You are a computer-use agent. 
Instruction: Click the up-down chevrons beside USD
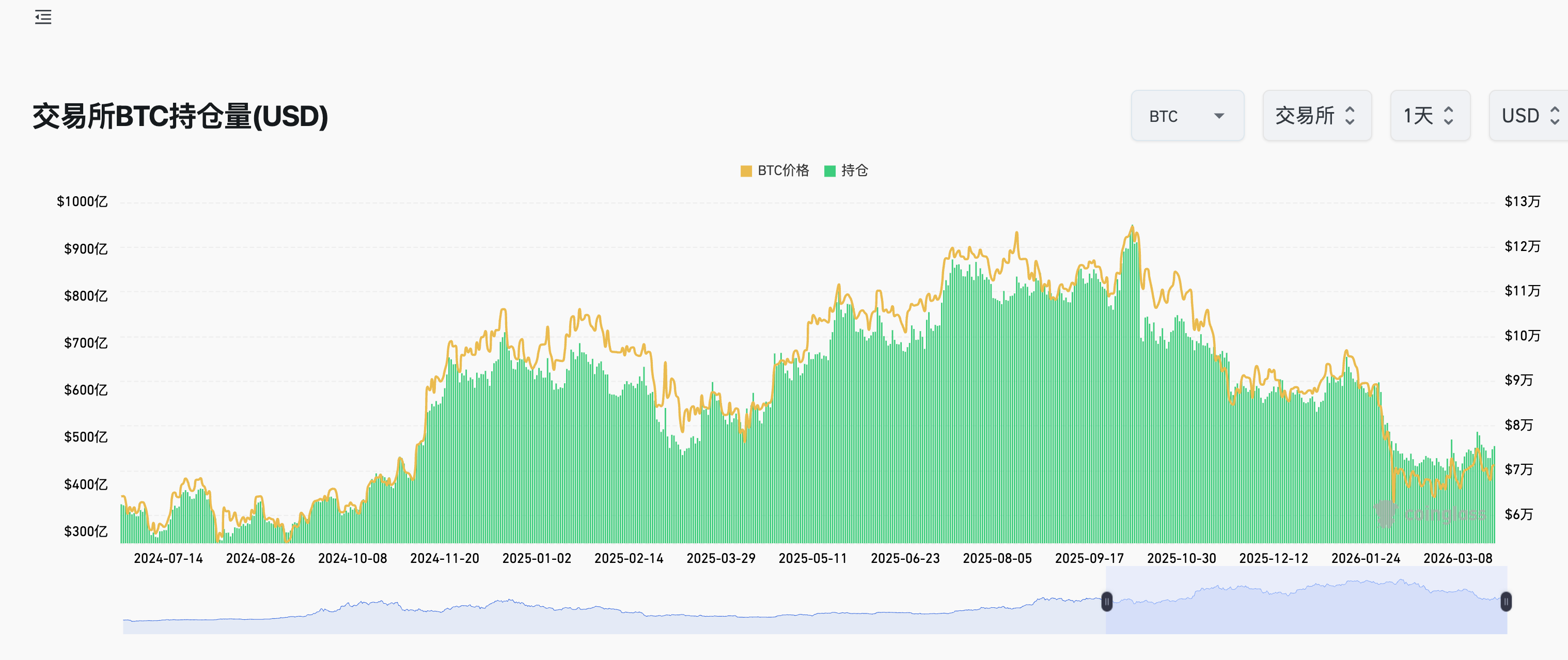[x=1554, y=116]
